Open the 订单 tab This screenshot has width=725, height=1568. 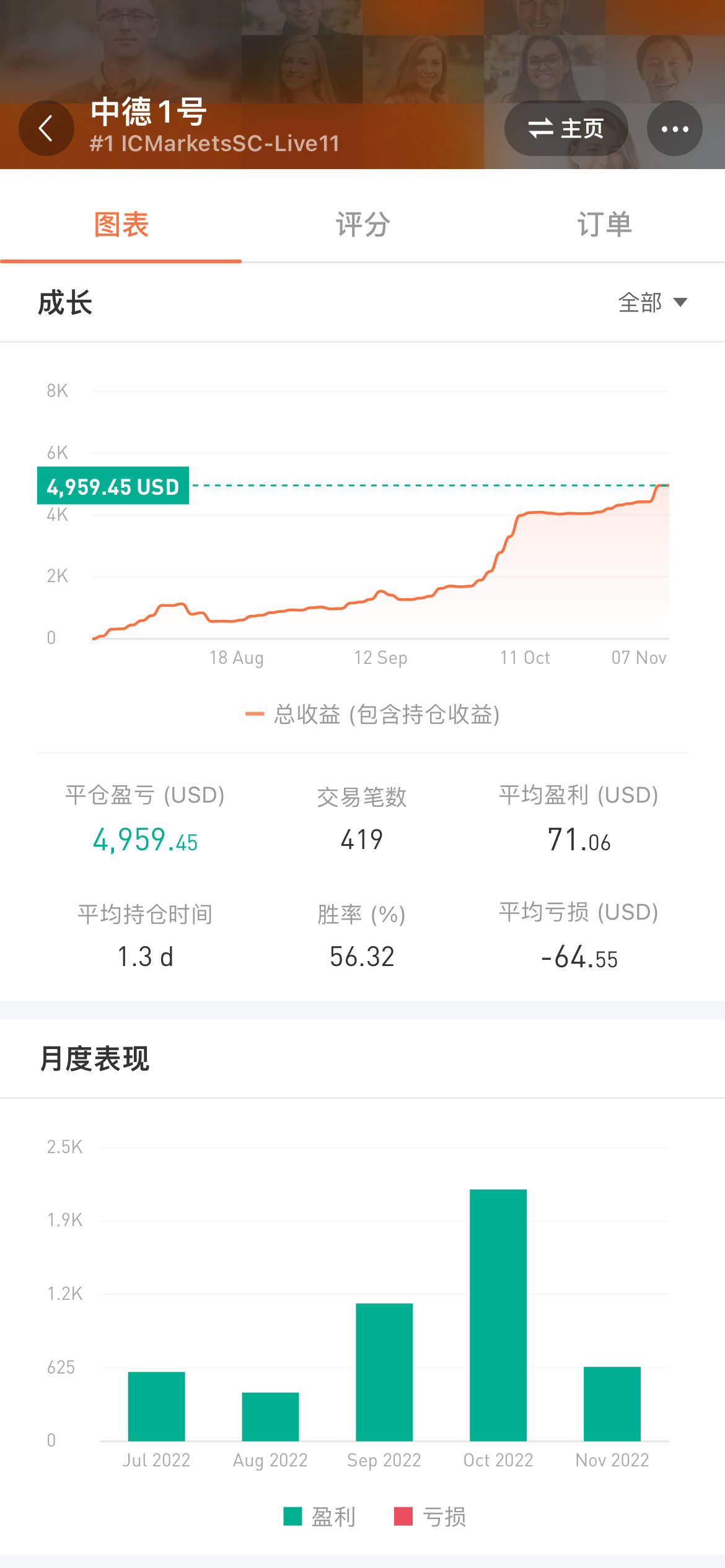(x=604, y=224)
